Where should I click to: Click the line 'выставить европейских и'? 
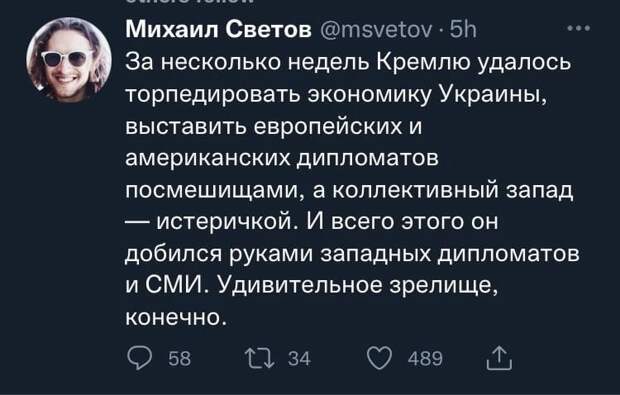point(274,127)
